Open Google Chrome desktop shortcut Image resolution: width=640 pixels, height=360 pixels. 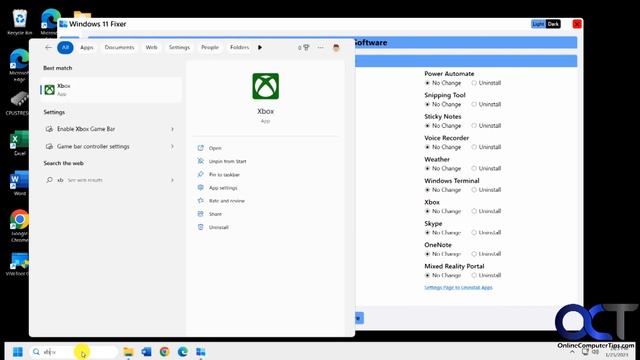[19, 226]
